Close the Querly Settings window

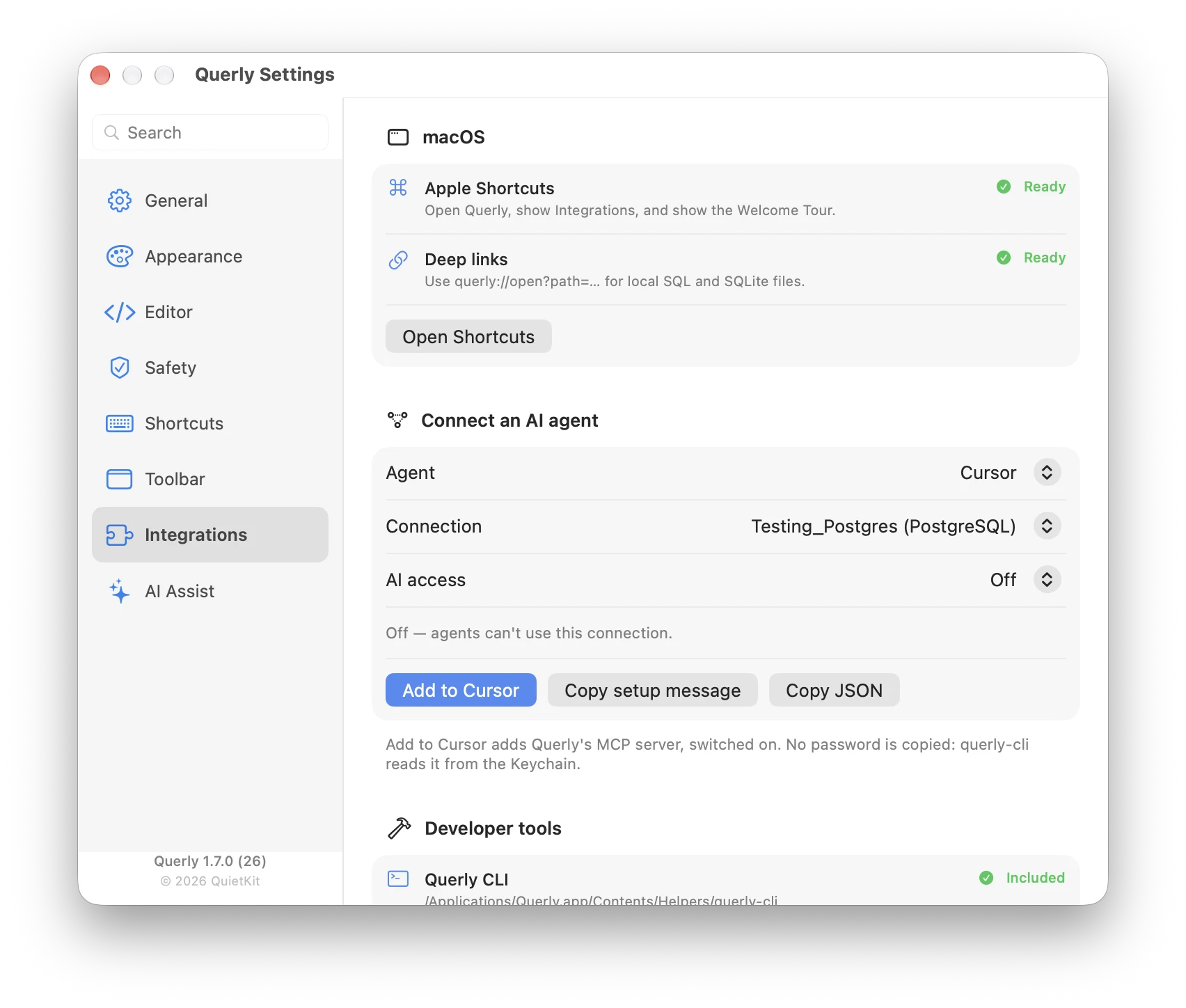click(100, 74)
